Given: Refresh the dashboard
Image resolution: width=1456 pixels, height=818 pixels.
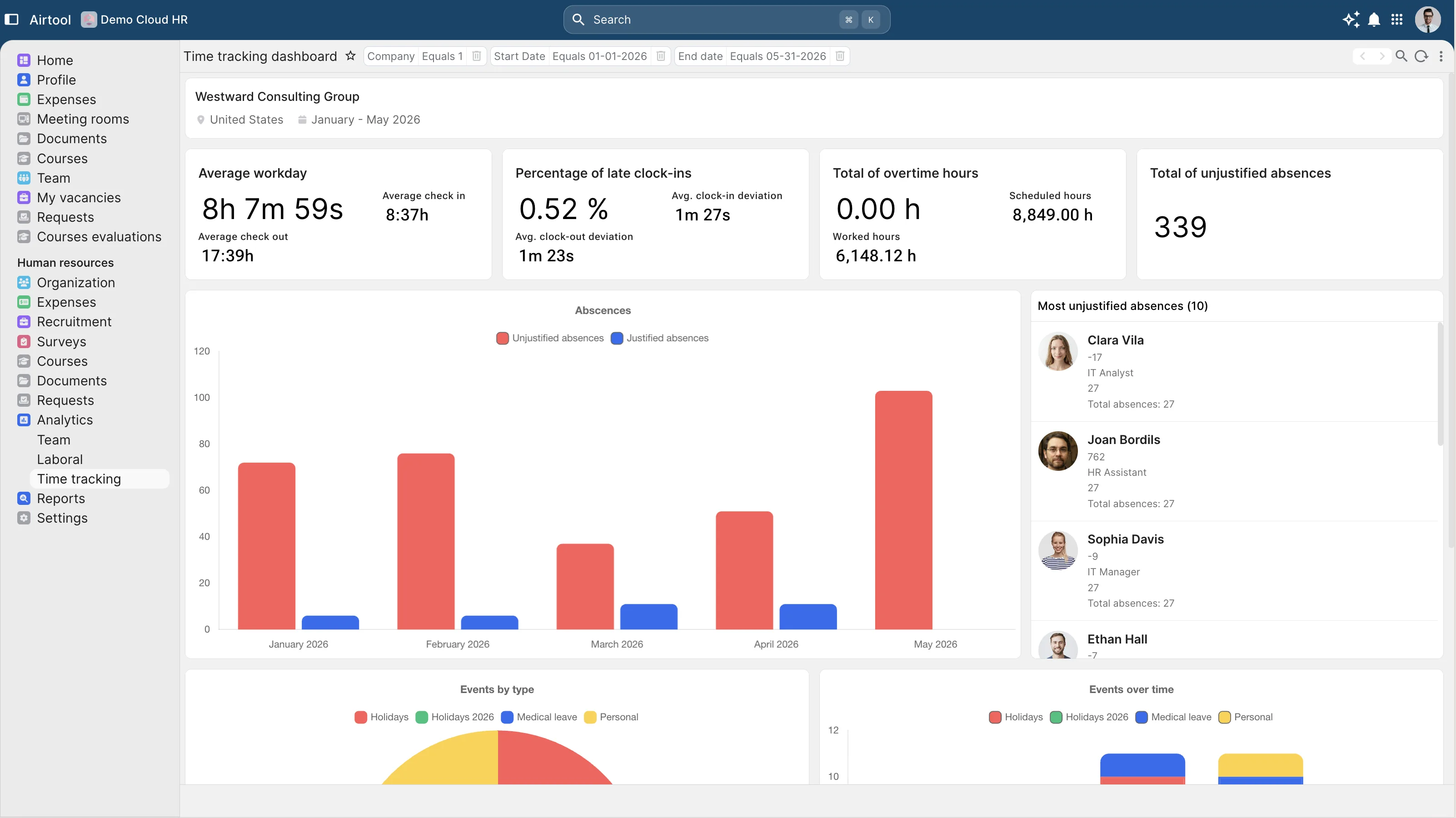Looking at the screenshot, I should (1421, 56).
